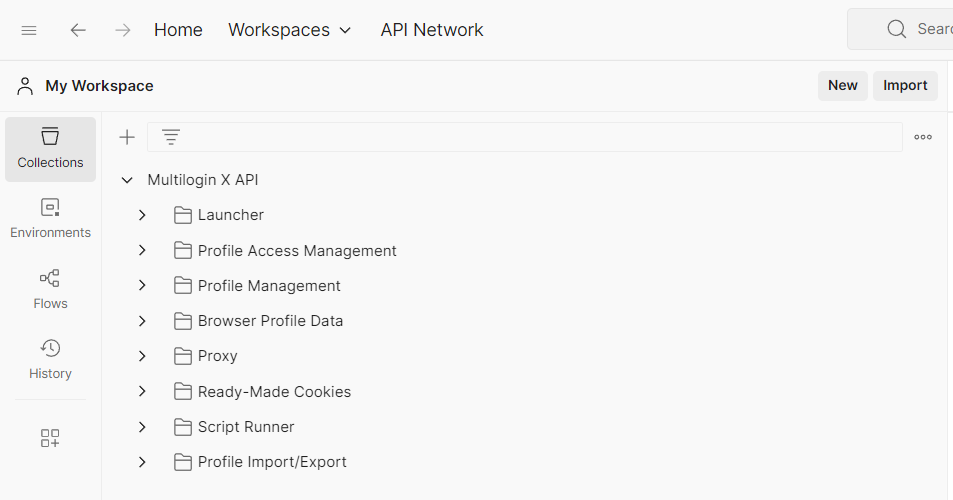Viewport: 953px width, 500px height.
Task: Select the Script Runner label
Action: click(x=246, y=427)
